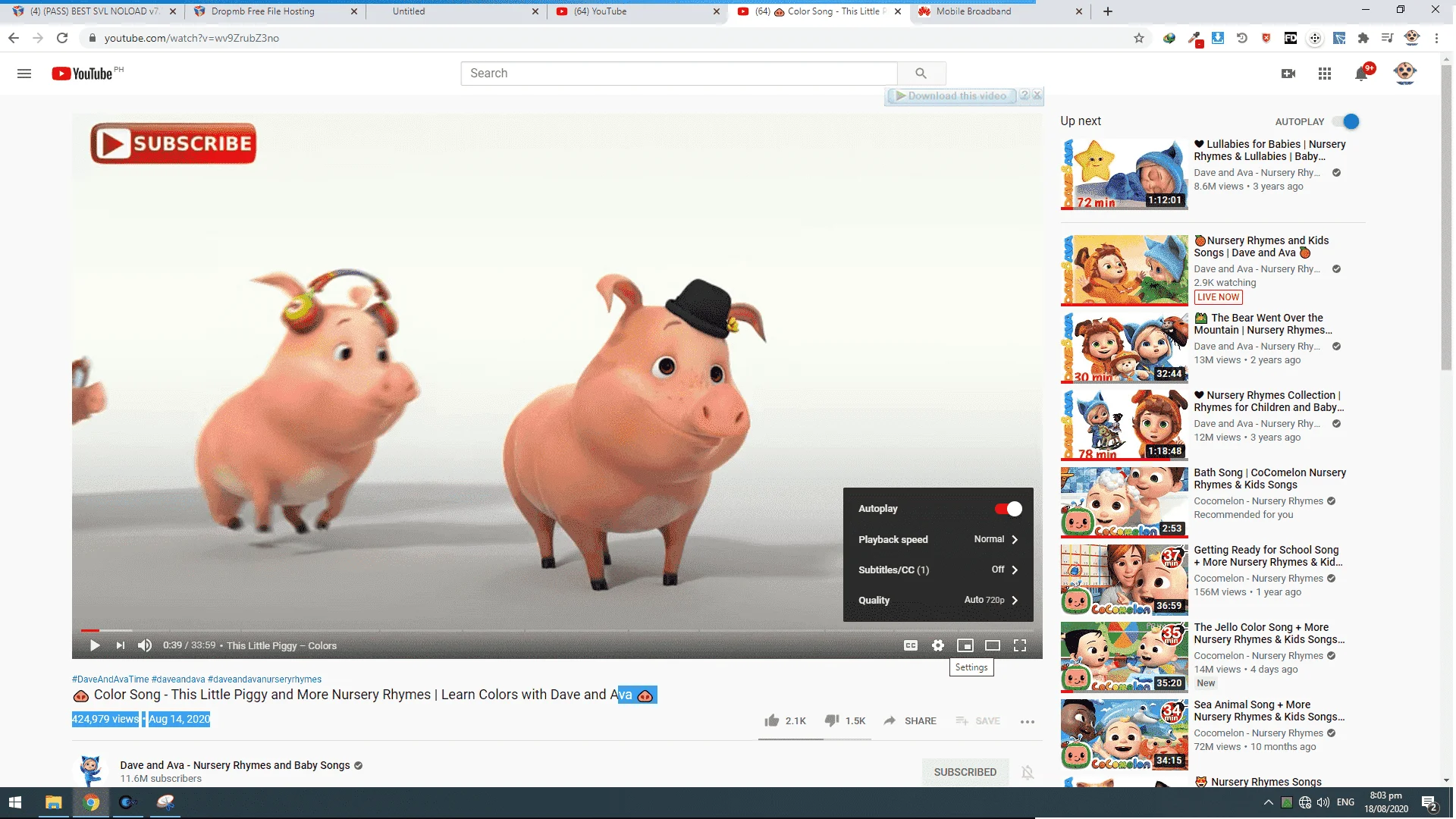This screenshot has width=1456, height=819.
Task: Focus the YouTube search field
Action: (x=679, y=74)
